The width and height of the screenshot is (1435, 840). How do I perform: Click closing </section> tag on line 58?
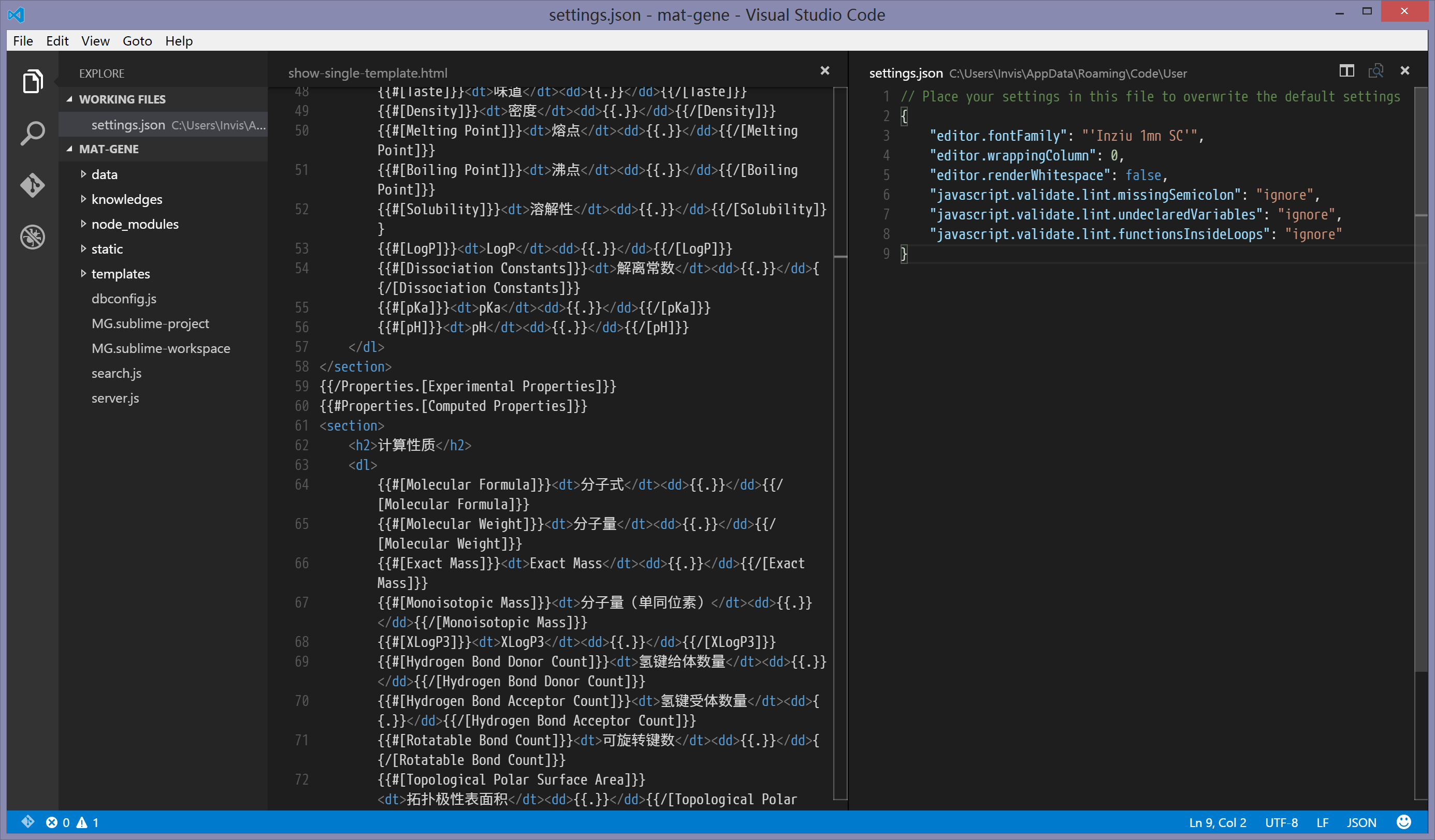(x=355, y=366)
